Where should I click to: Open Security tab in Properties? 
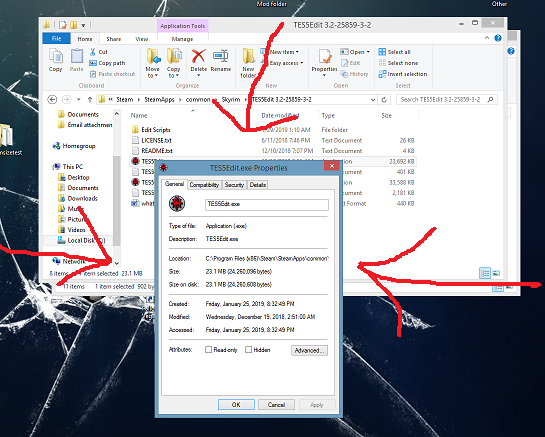click(x=234, y=185)
